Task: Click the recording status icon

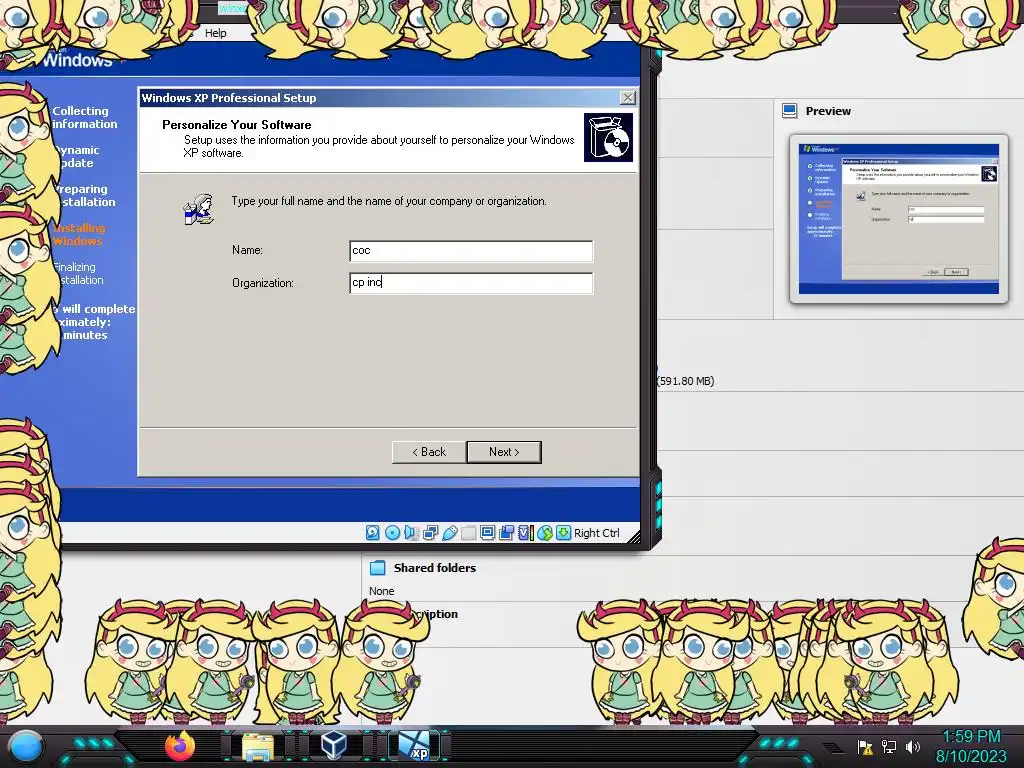Action: coord(506,533)
